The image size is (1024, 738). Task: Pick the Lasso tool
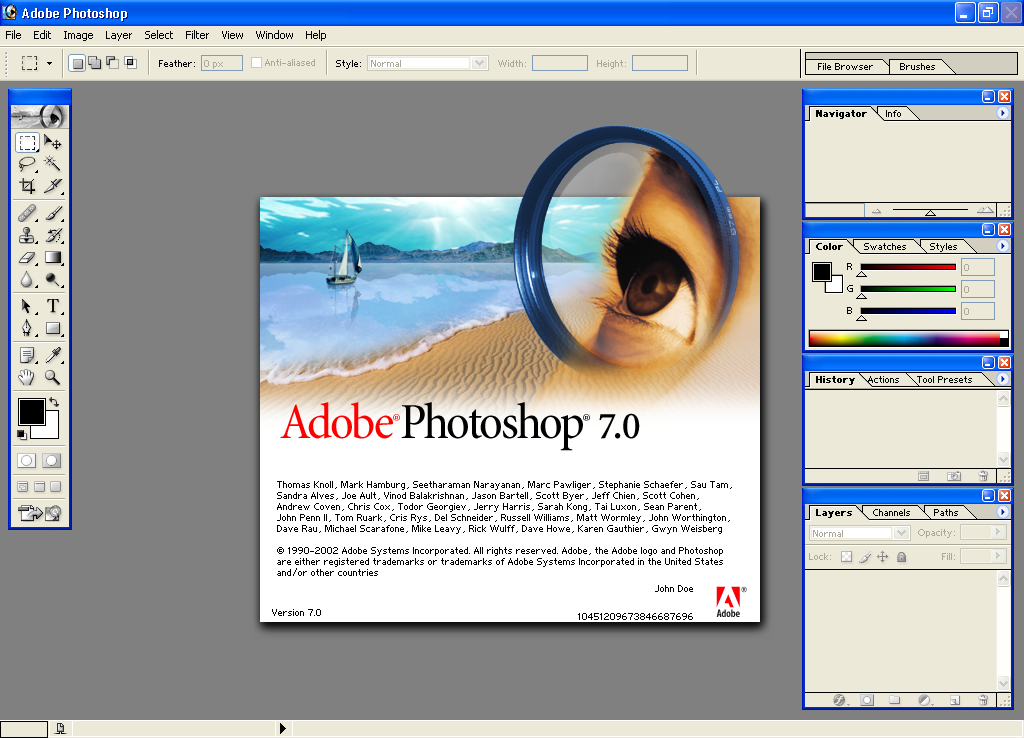point(27,163)
